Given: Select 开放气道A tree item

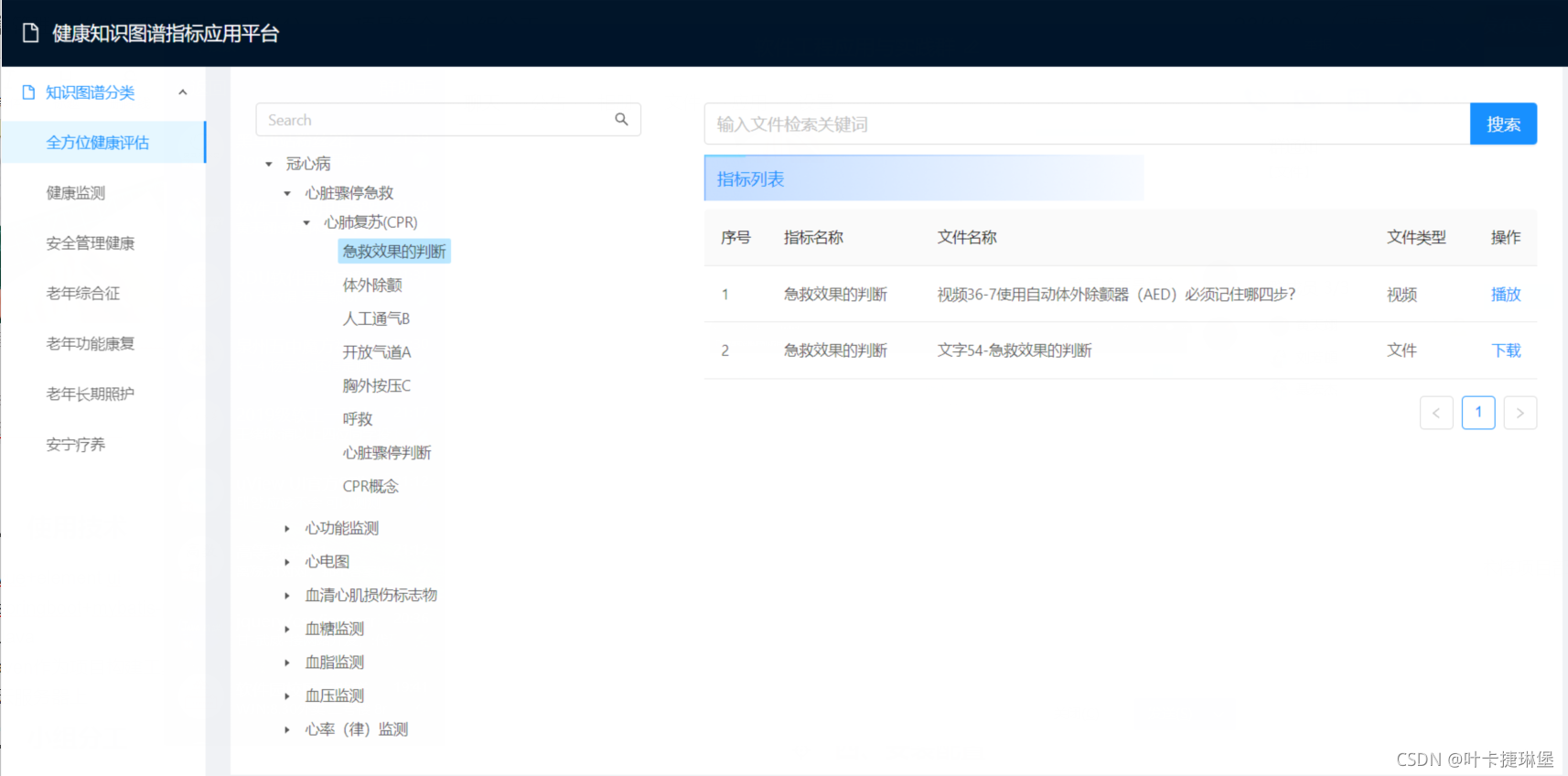Looking at the screenshot, I should [377, 352].
